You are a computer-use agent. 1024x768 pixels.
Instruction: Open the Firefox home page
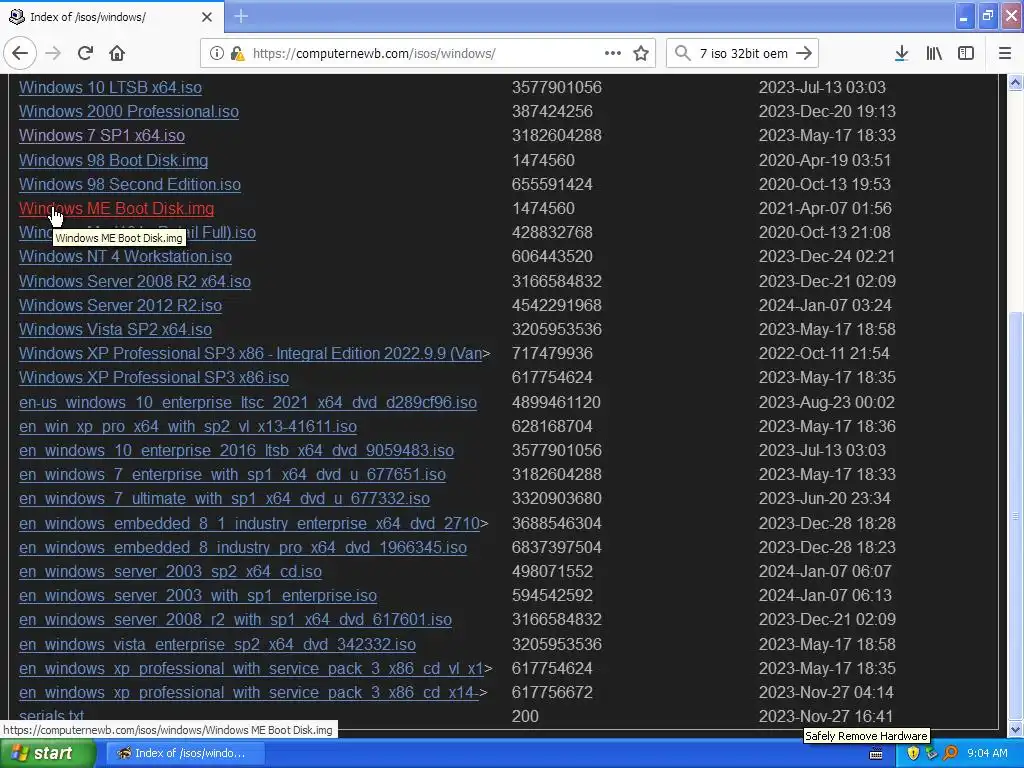[117, 54]
